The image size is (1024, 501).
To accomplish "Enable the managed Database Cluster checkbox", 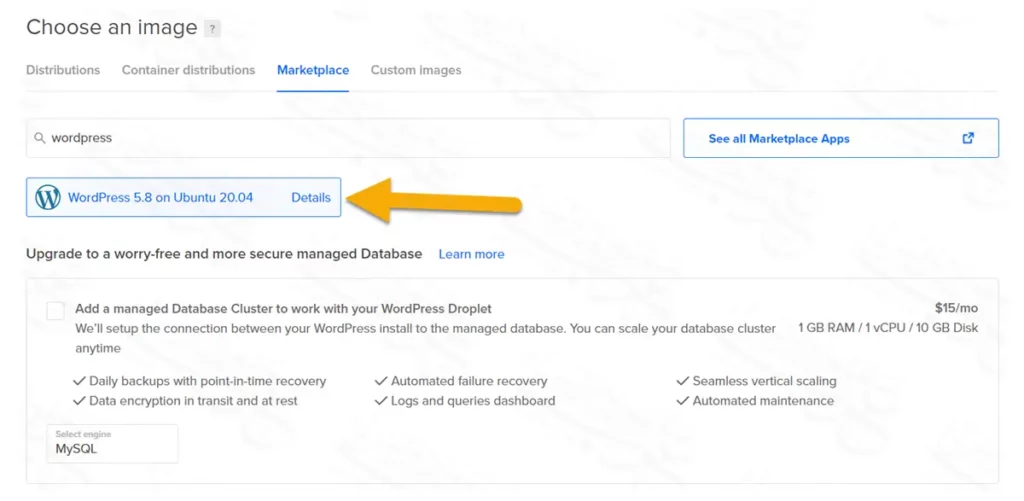I will tap(56, 310).
